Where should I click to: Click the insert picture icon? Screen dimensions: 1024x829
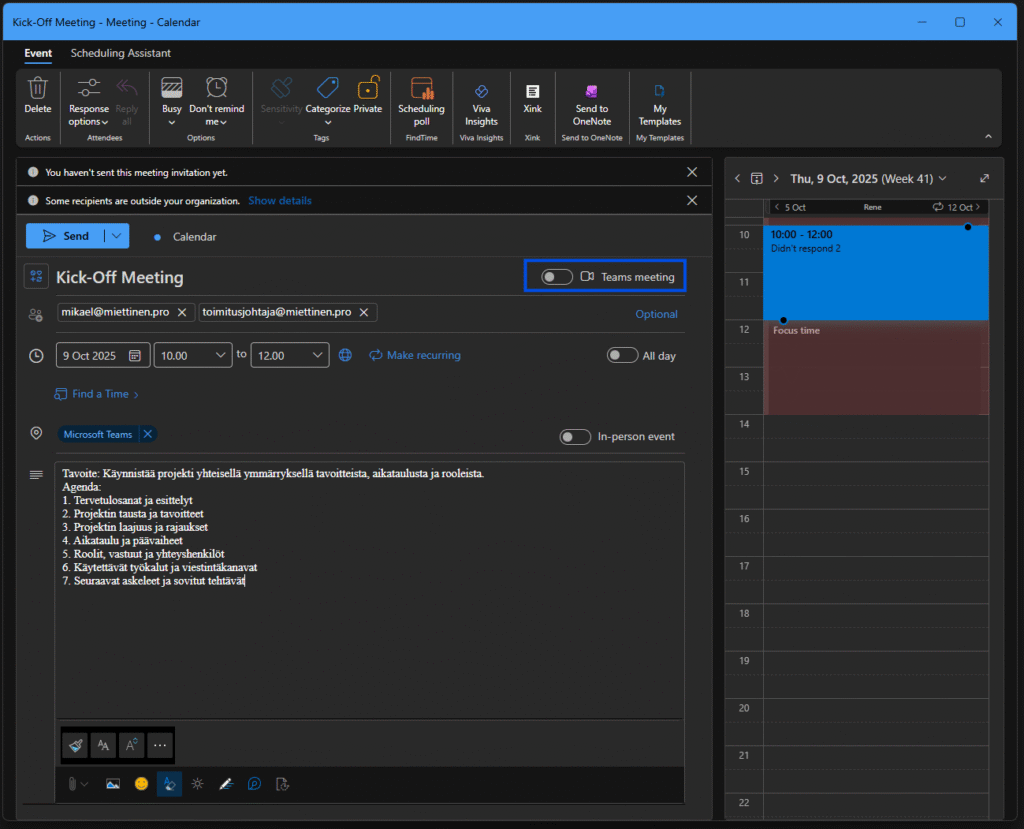pos(113,784)
